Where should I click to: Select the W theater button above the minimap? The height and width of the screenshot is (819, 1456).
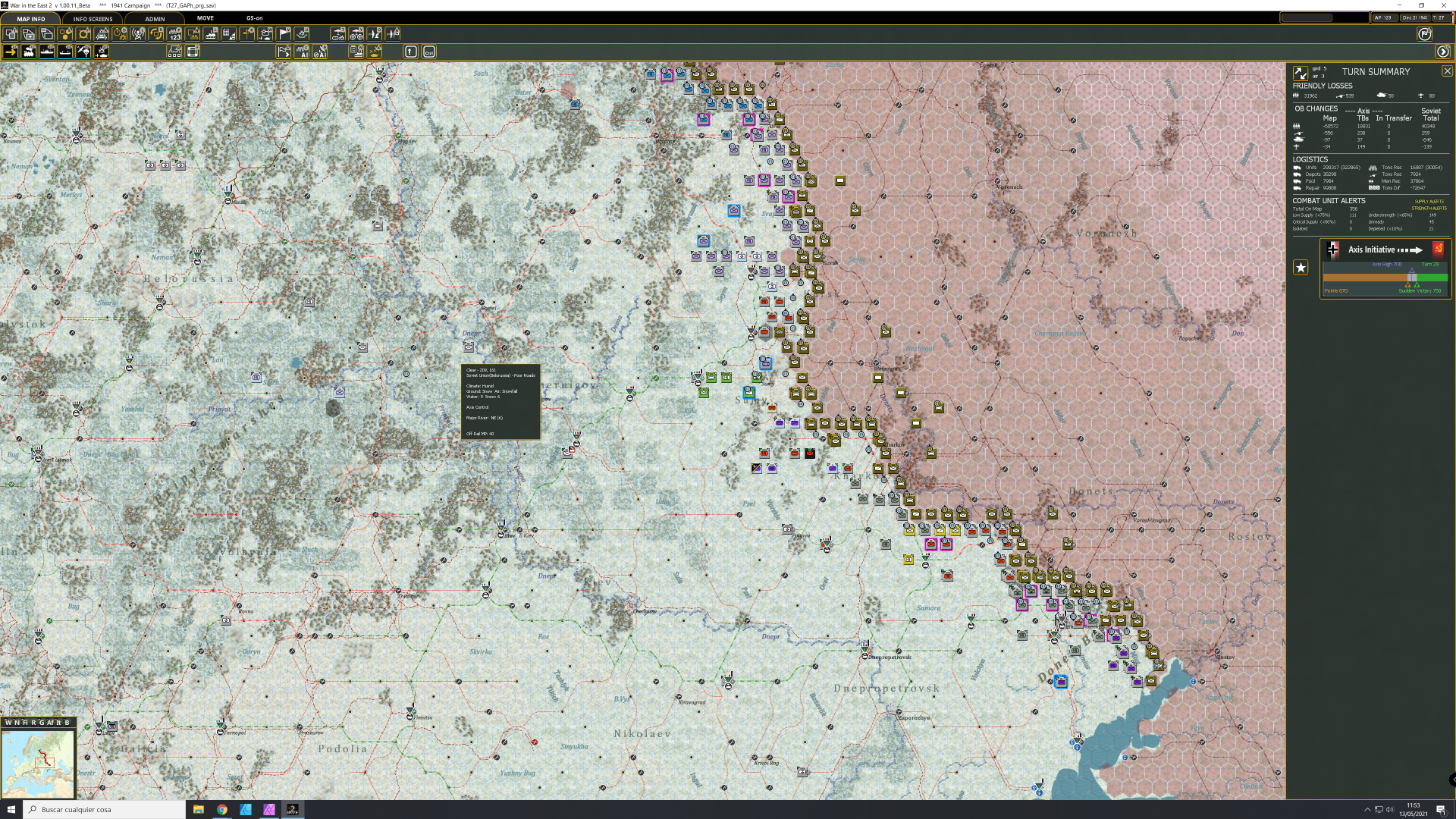tap(8, 723)
